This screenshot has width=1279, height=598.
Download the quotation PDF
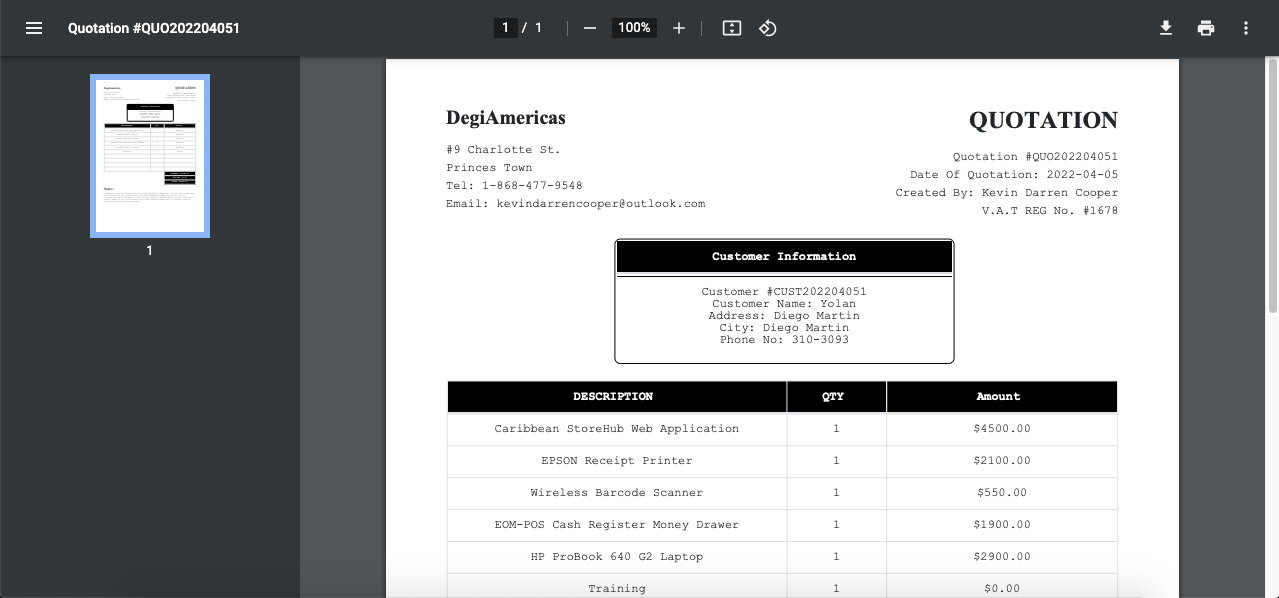1166,28
